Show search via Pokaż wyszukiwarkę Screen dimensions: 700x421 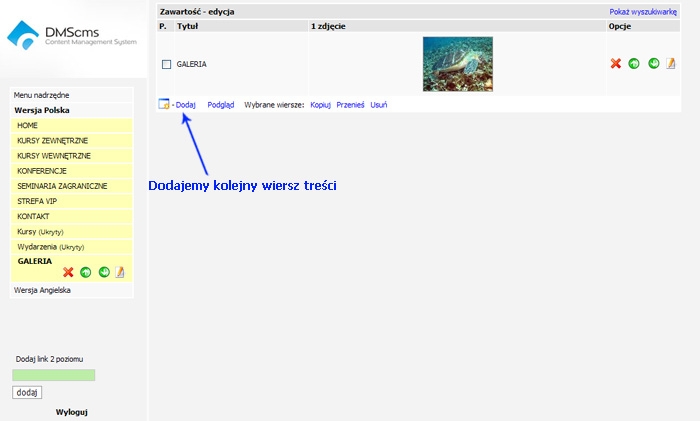pos(643,12)
